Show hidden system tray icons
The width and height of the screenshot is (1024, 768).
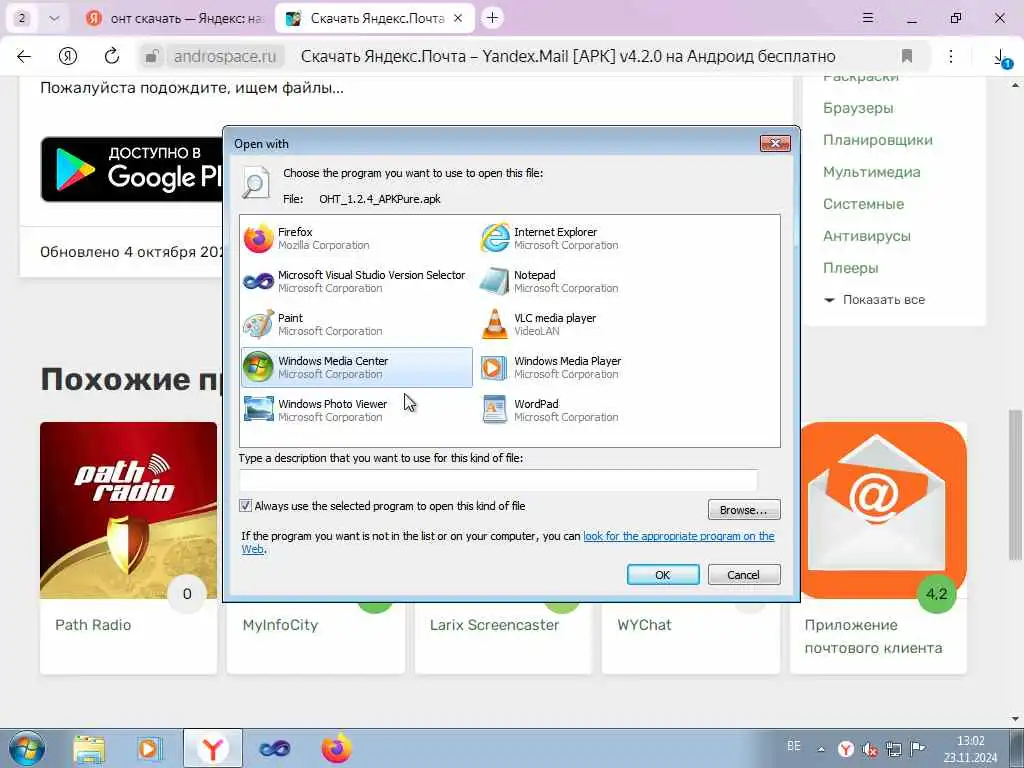[821, 749]
